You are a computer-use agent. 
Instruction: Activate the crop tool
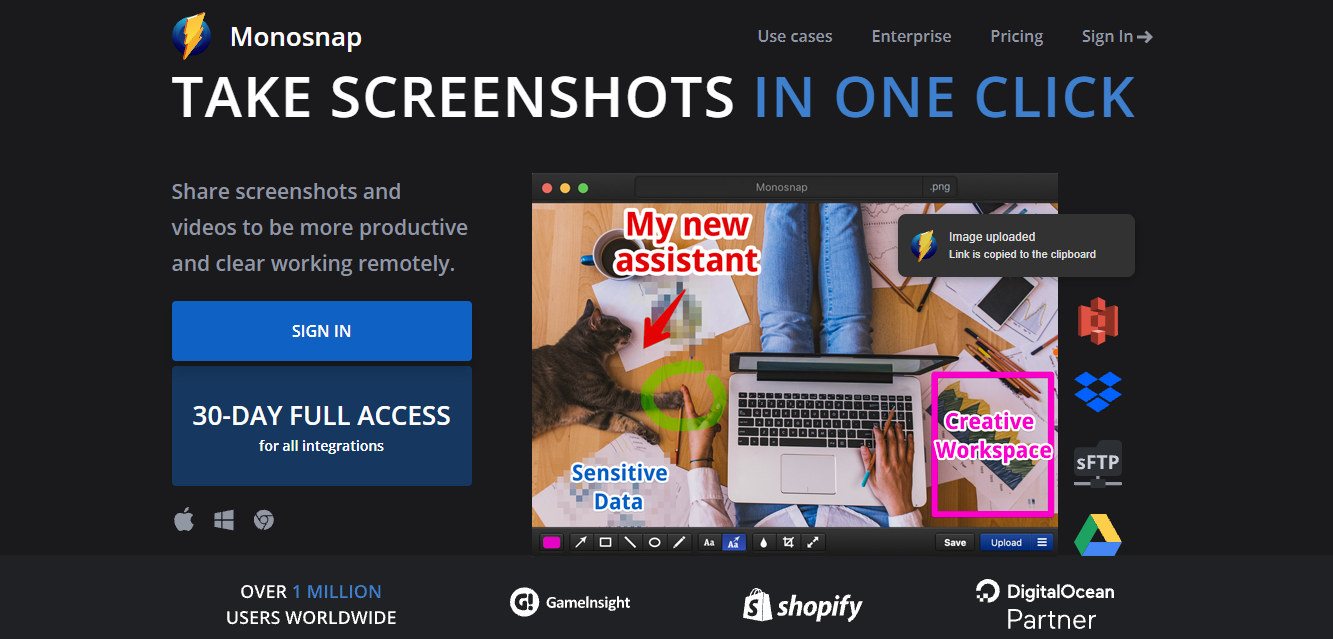(x=789, y=542)
